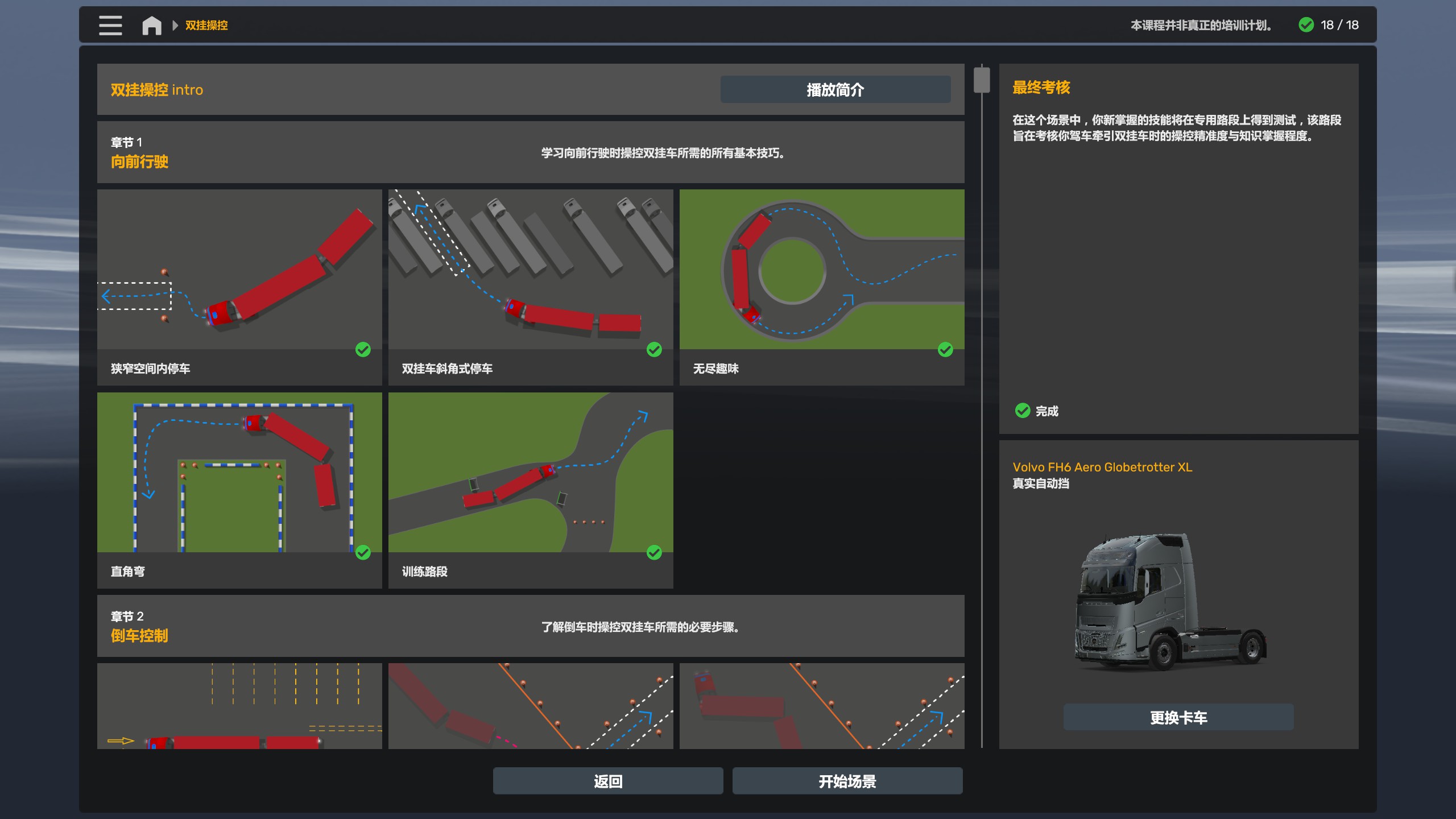The height and width of the screenshot is (819, 1456).
Task: Click the home icon in breadcrumb
Action: 152,26
